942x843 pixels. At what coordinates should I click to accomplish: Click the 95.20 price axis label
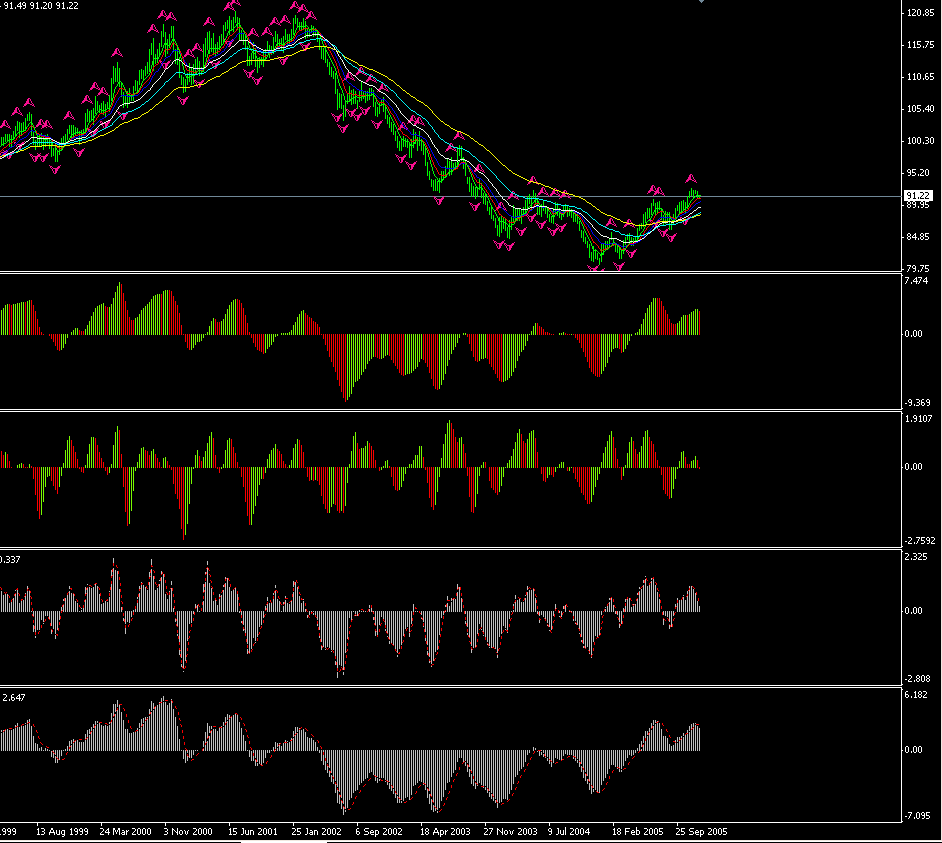(x=918, y=173)
